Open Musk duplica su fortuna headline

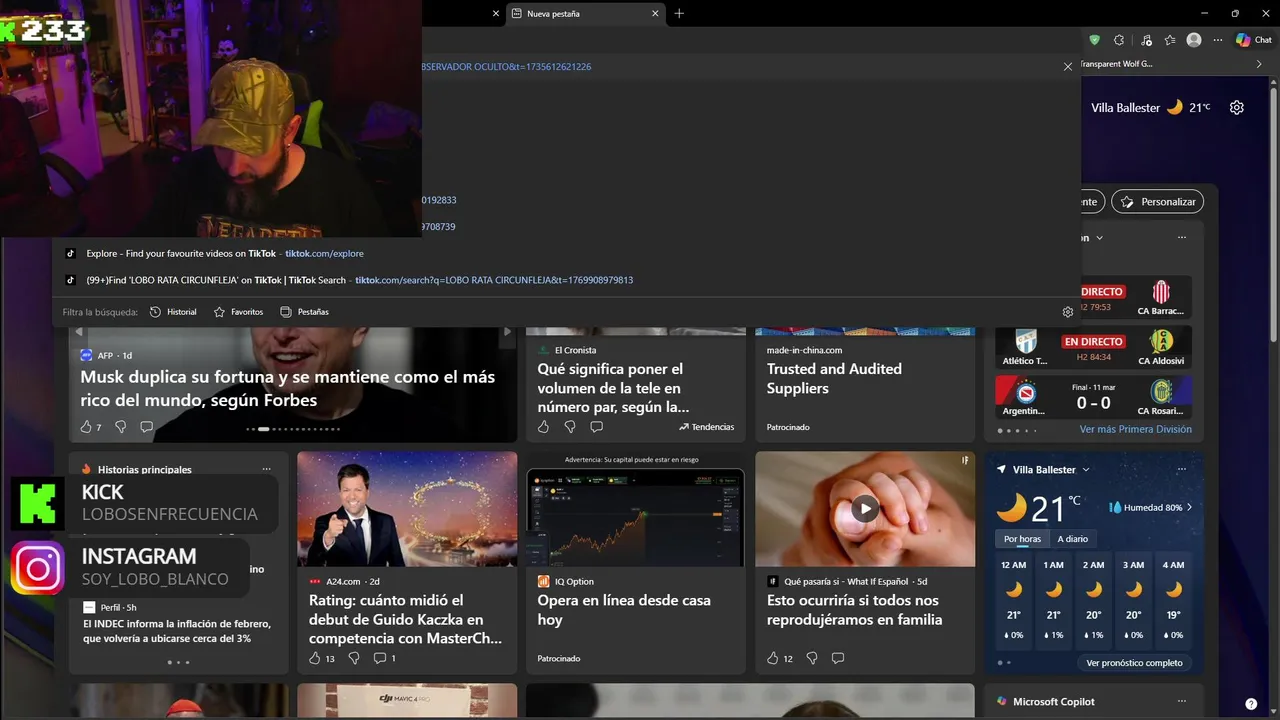click(x=287, y=389)
